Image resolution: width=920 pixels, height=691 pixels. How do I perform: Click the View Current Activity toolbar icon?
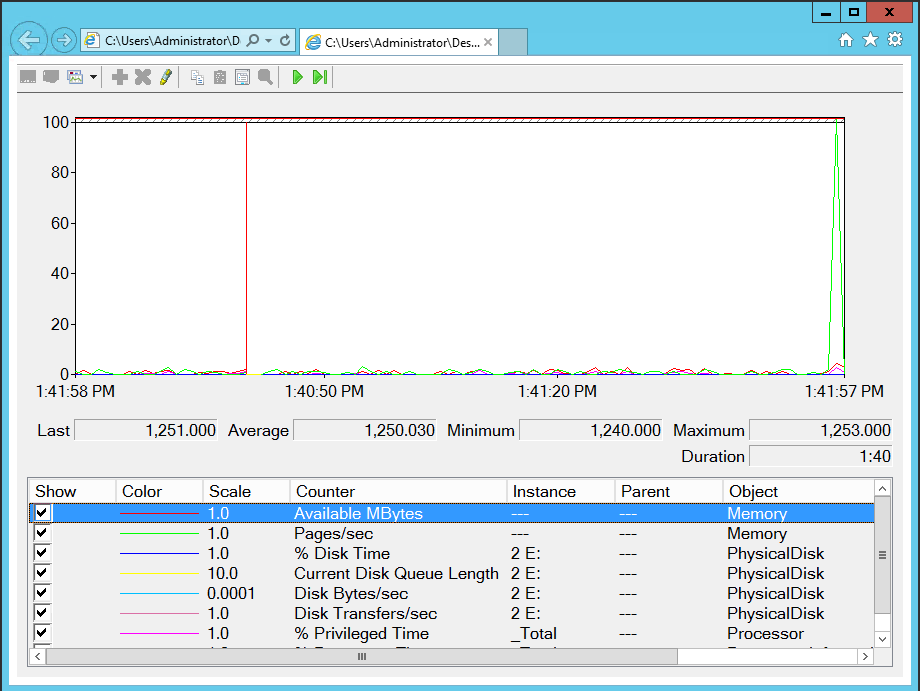[28, 77]
